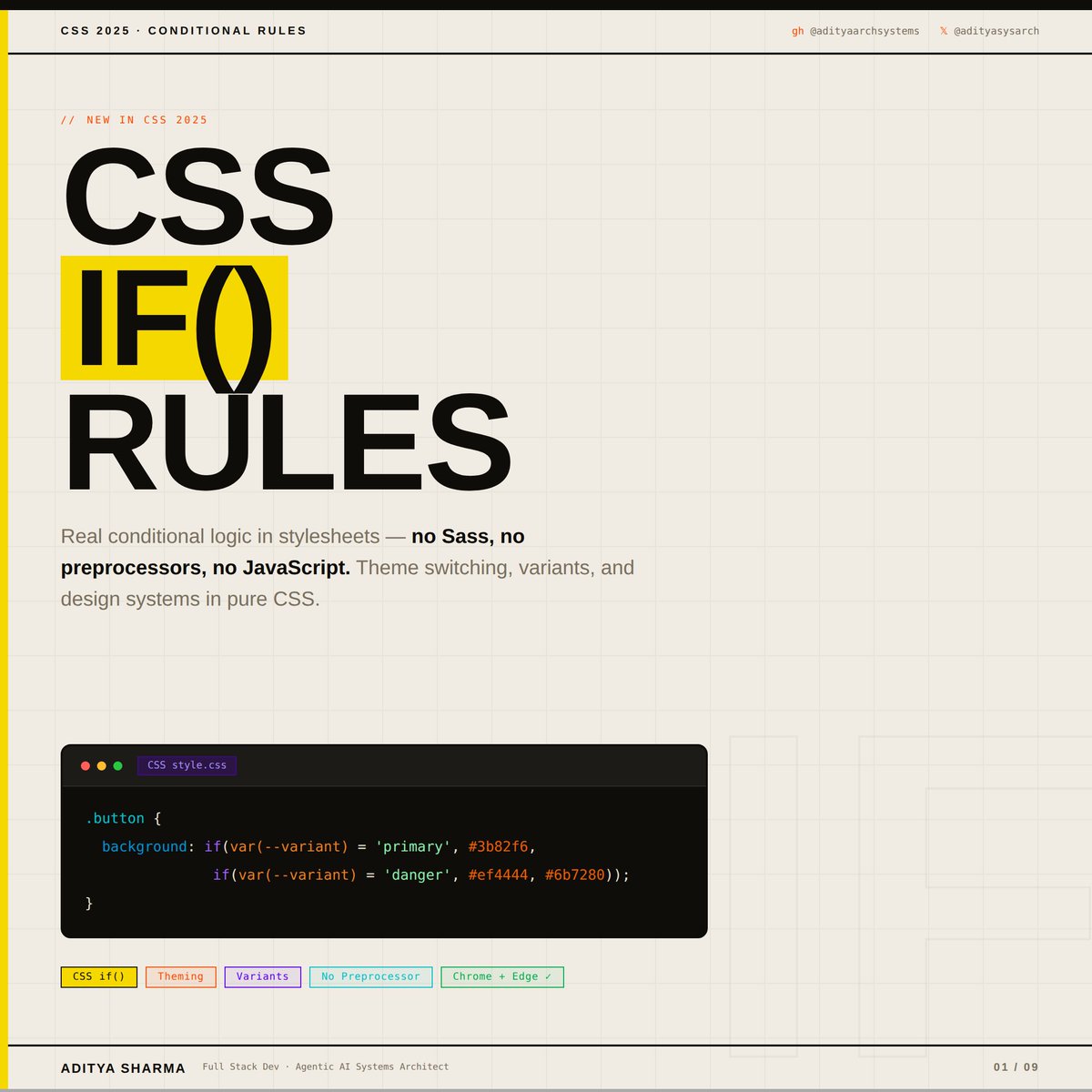This screenshot has height=1092, width=1092.
Task: Click 'design systems in pure CSS.' line
Action: pyautogui.click(x=190, y=600)
